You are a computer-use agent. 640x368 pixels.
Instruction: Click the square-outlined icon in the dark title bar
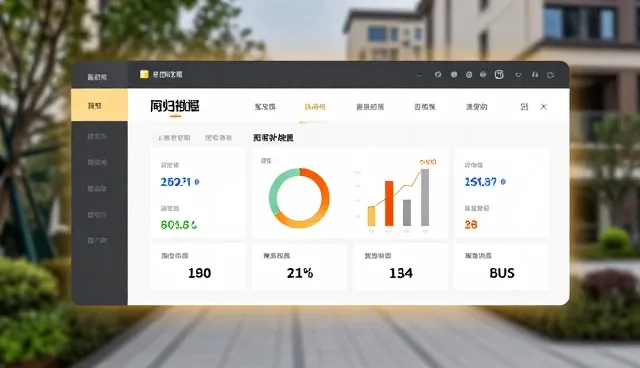499,74
